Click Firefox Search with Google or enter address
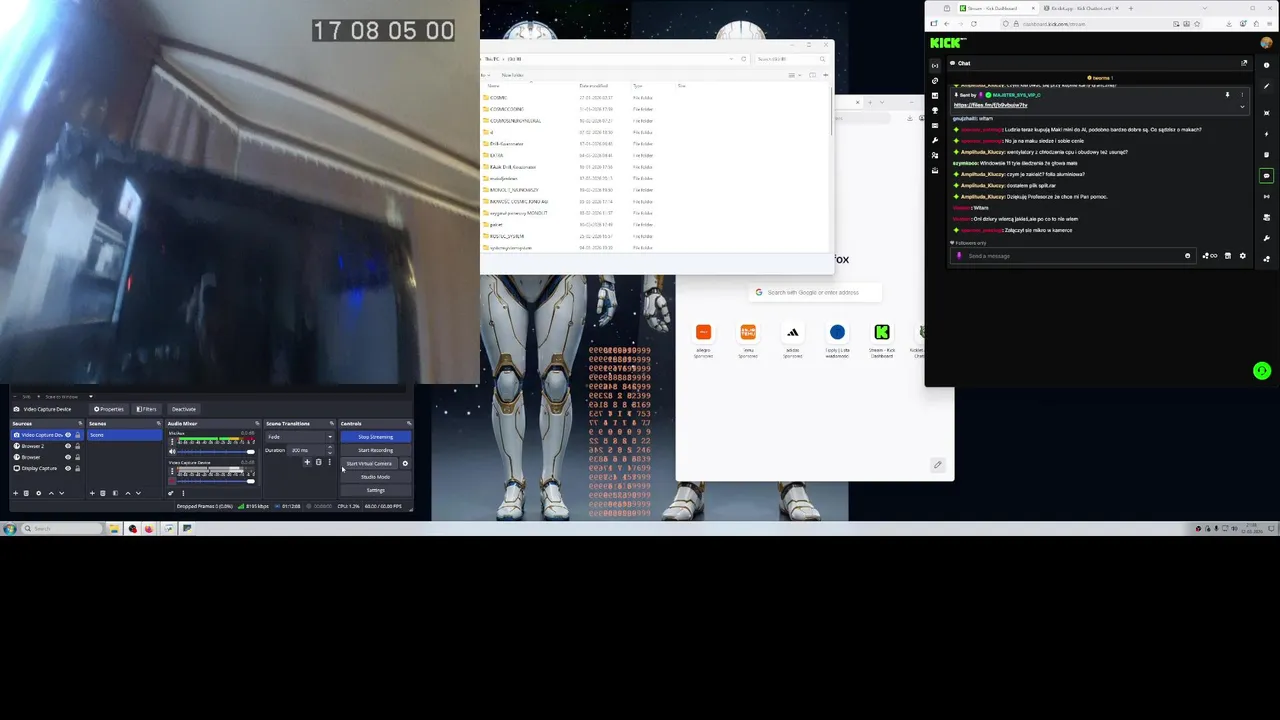This screenshot has height=720, width=1280. pos(817,292)
